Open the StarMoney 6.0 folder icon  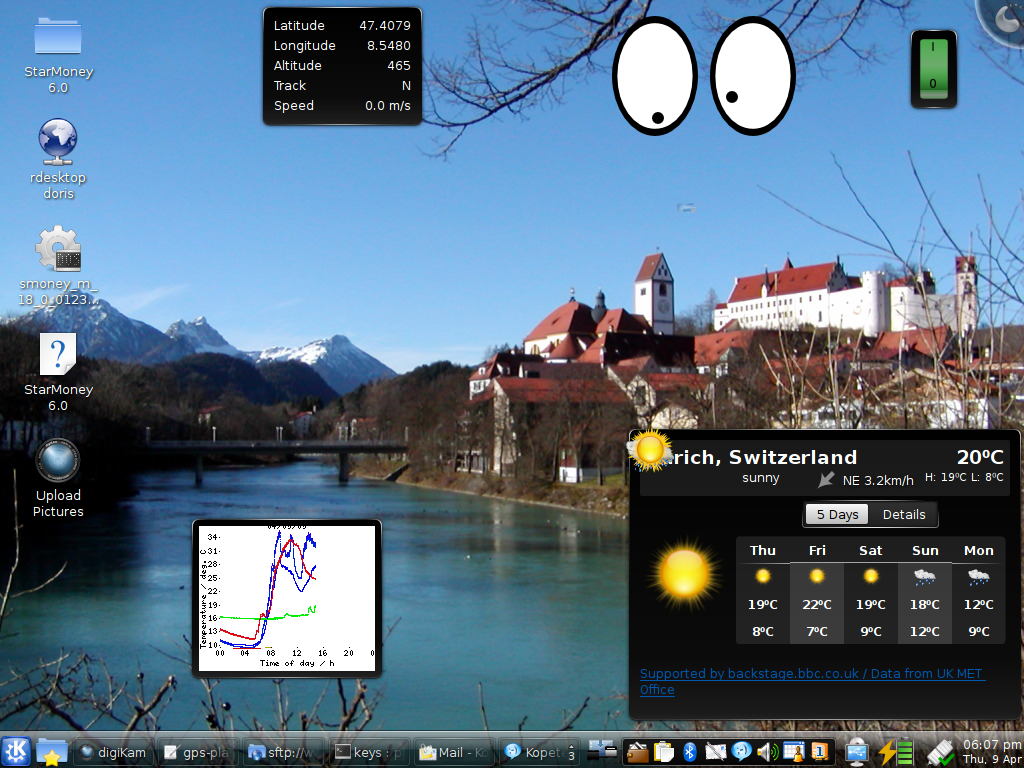point(57,36)
